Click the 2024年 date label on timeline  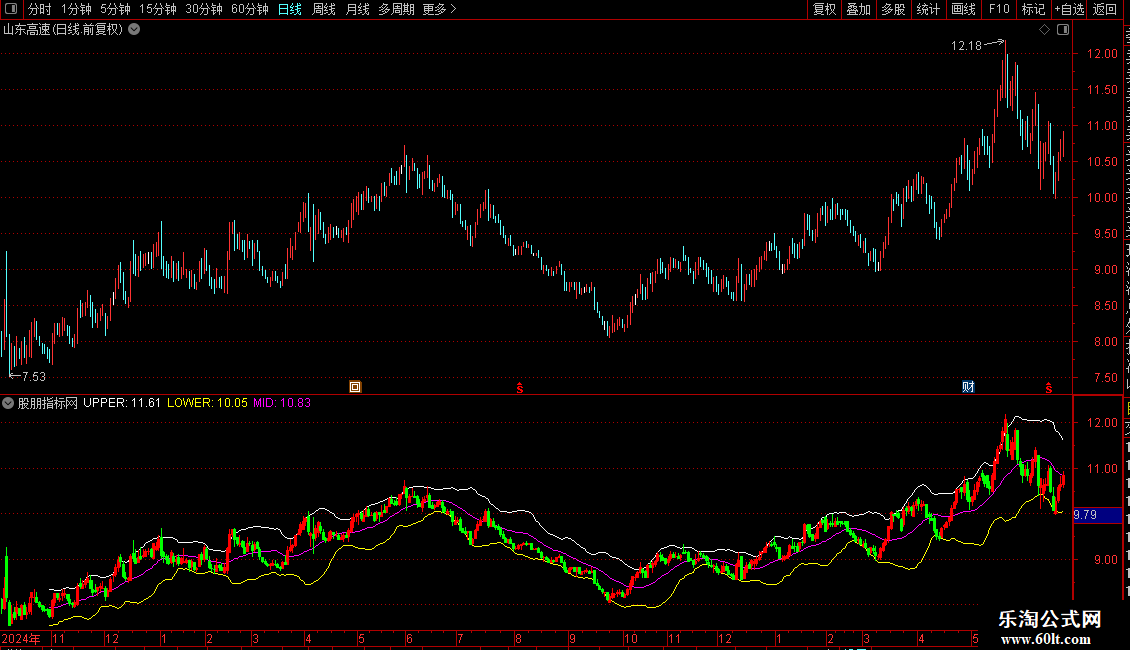[21, 638]
